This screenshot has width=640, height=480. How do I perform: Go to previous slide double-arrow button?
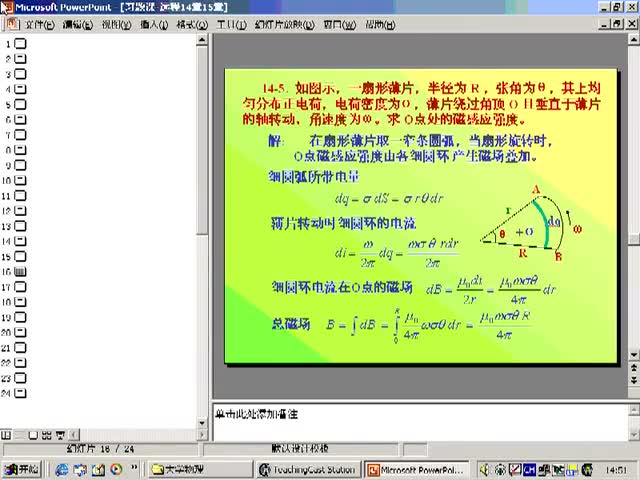click(633, 368)
